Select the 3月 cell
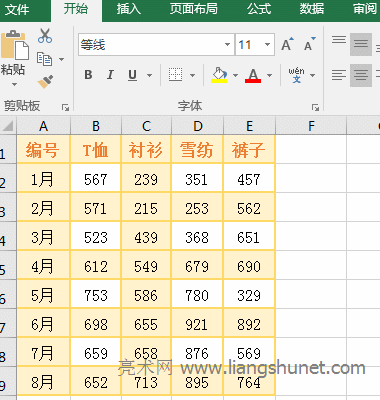Screen dimensions: 380x400 point(43,236)
